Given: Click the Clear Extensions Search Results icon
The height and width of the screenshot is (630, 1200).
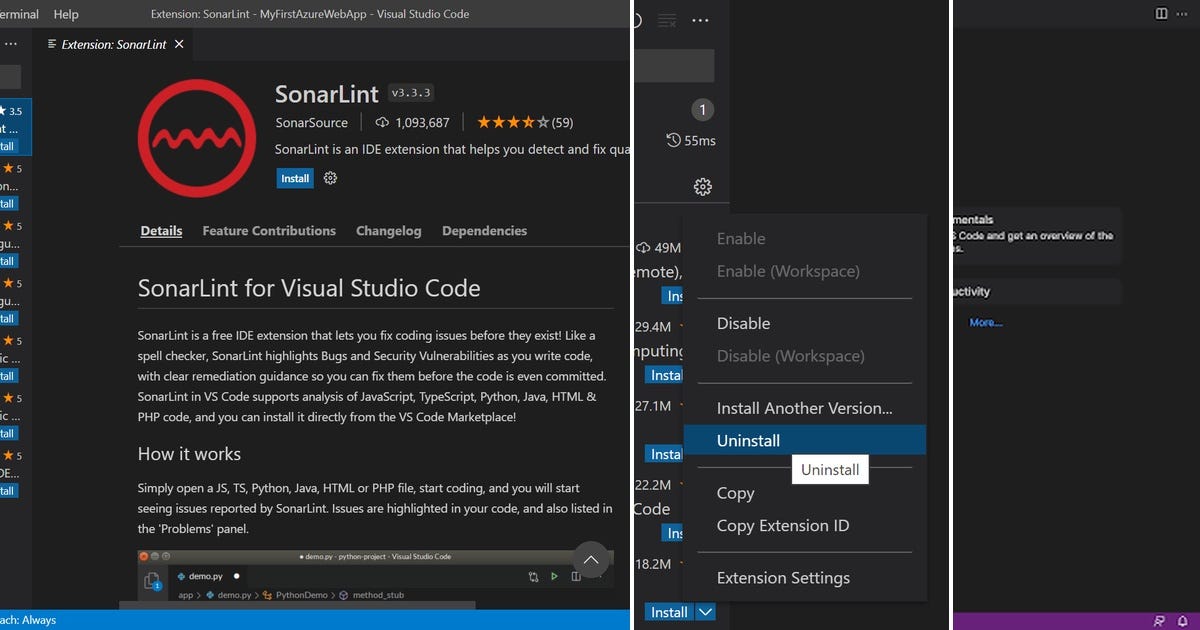Looking at the screenshot, I should (666, 20).
